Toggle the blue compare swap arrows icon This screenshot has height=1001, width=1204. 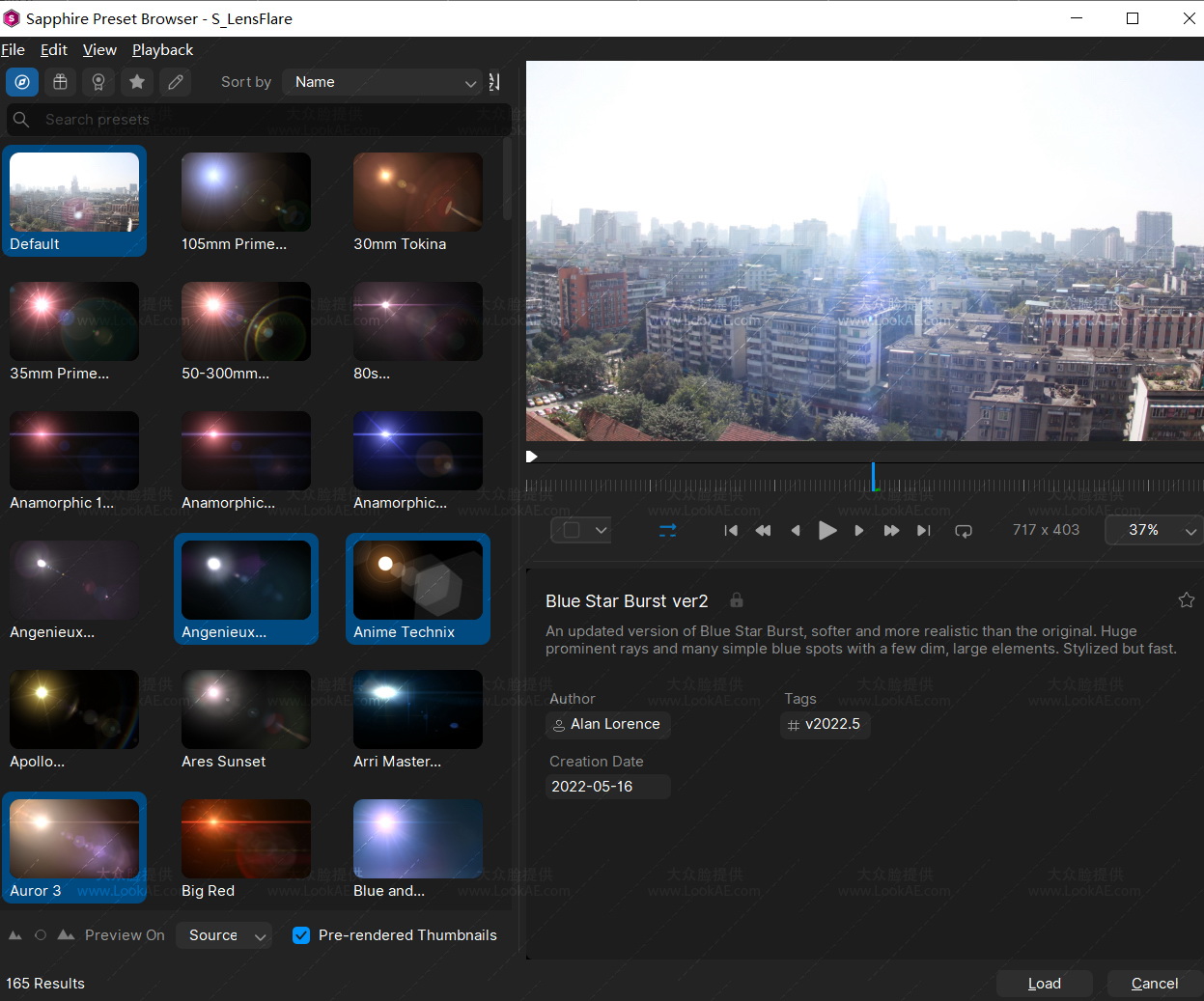(x=667, y=530)
